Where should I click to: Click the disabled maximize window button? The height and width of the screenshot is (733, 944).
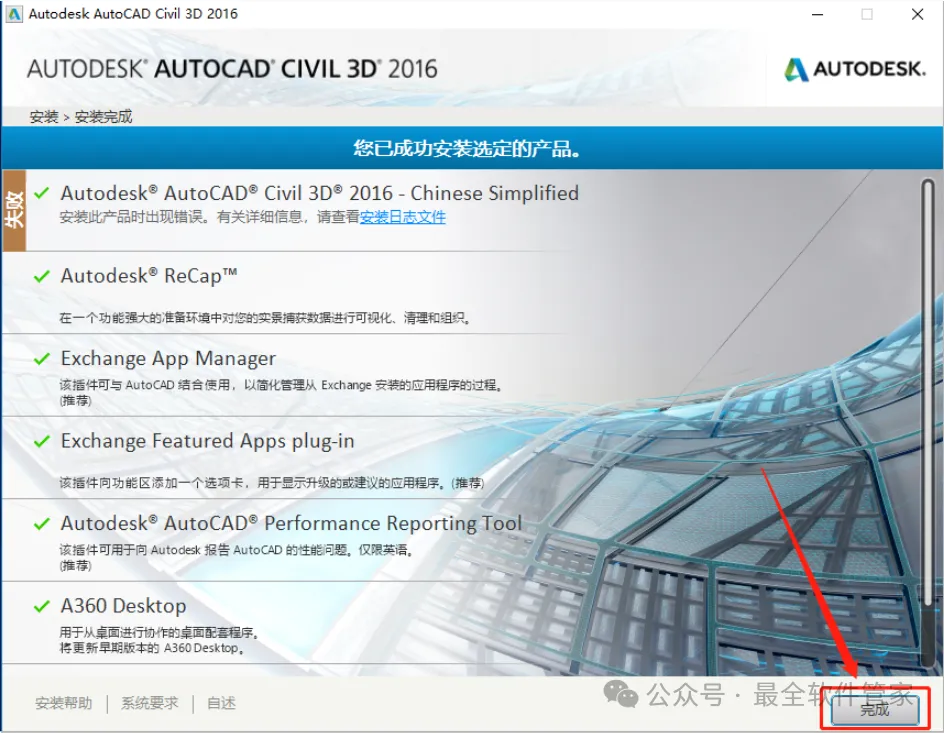coord(867,14)
